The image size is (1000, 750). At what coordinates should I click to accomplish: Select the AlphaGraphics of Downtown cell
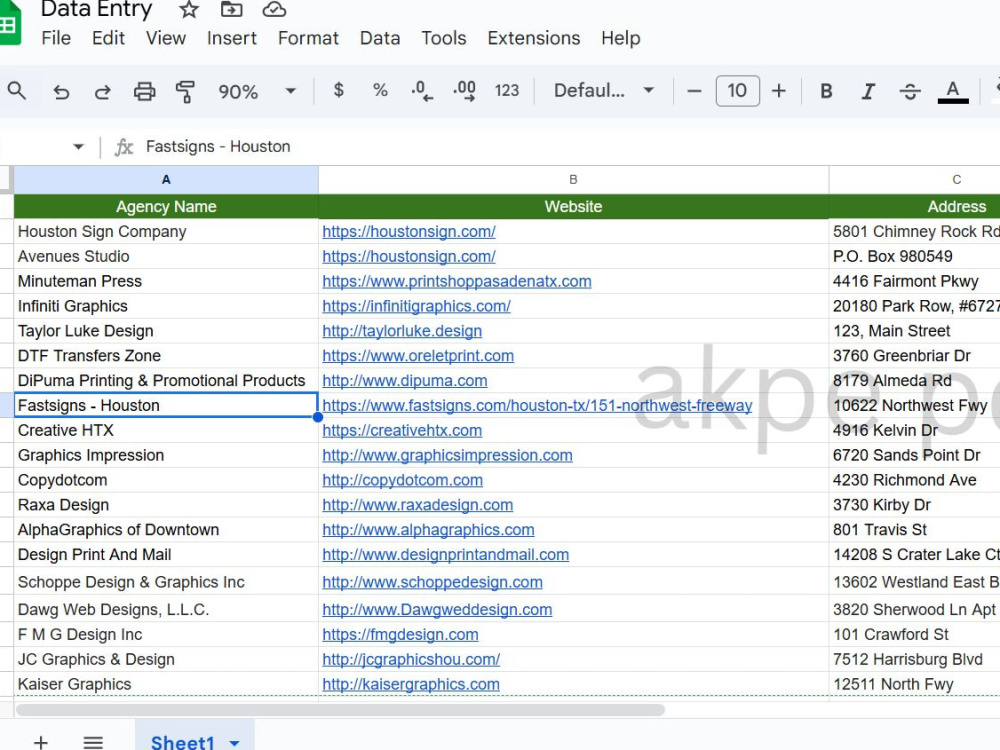[x=166, y=530]
